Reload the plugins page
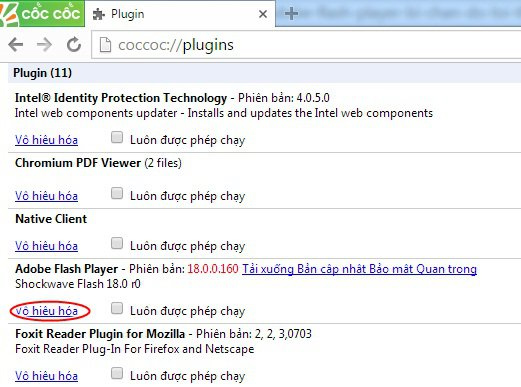Screen dimensions: 521x387 (74, 44)
